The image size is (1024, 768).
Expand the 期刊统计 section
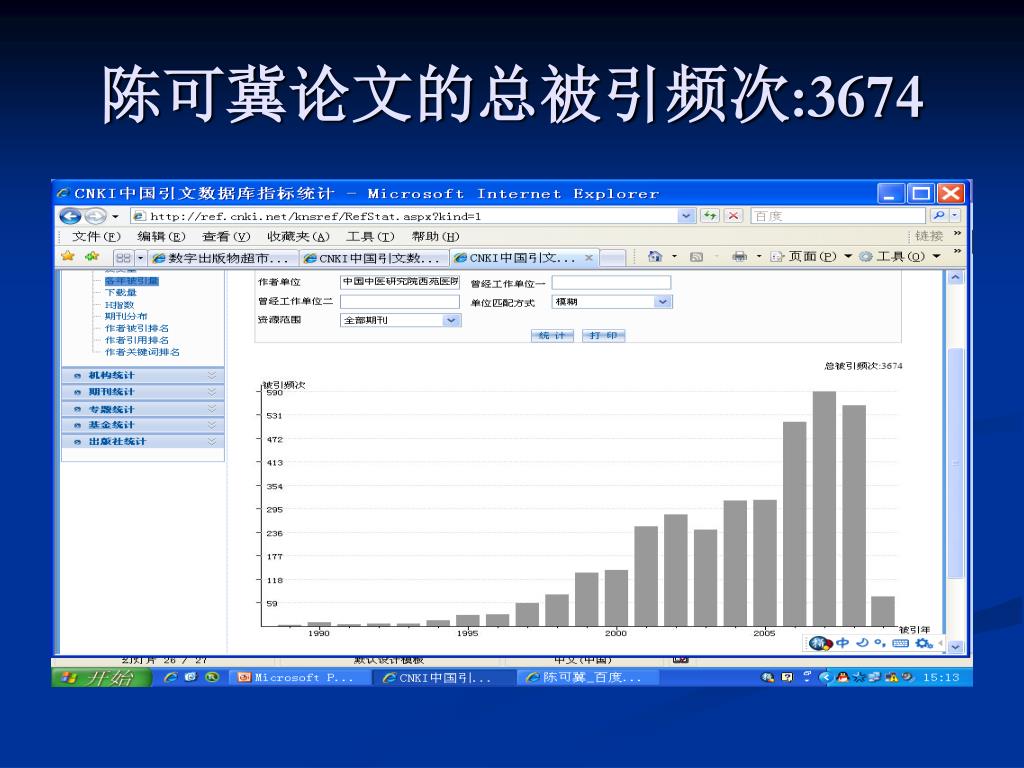pos(142,392)
